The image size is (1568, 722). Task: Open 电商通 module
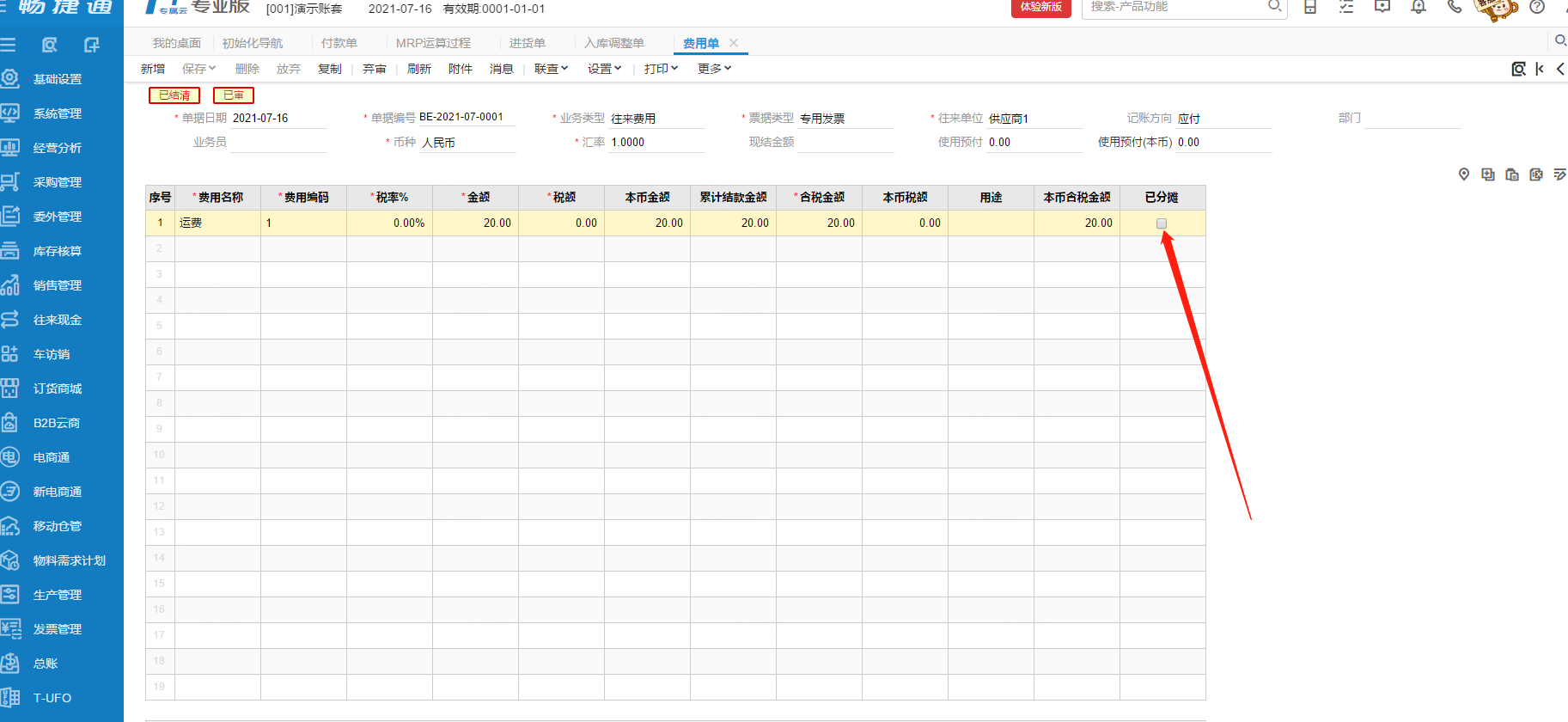tap(52, 457)
